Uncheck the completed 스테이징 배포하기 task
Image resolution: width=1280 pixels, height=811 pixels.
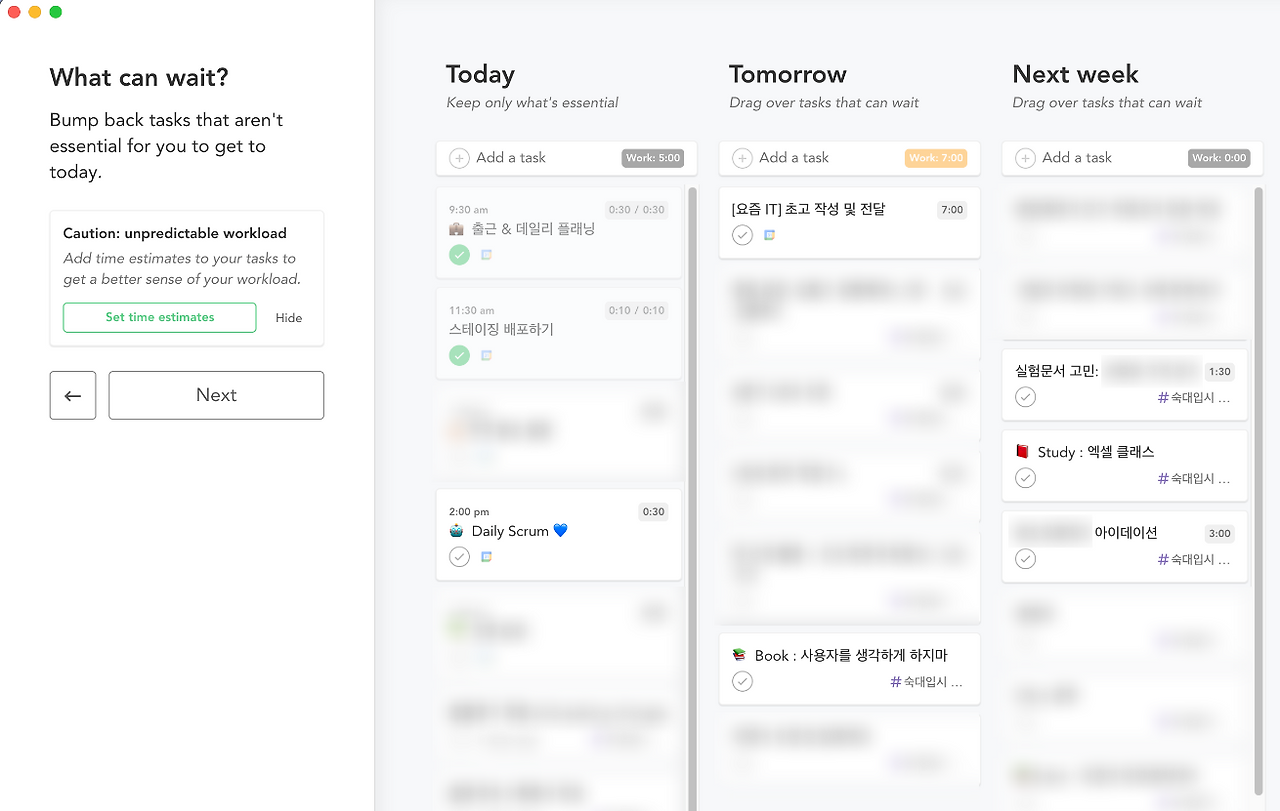pos(459,355)
